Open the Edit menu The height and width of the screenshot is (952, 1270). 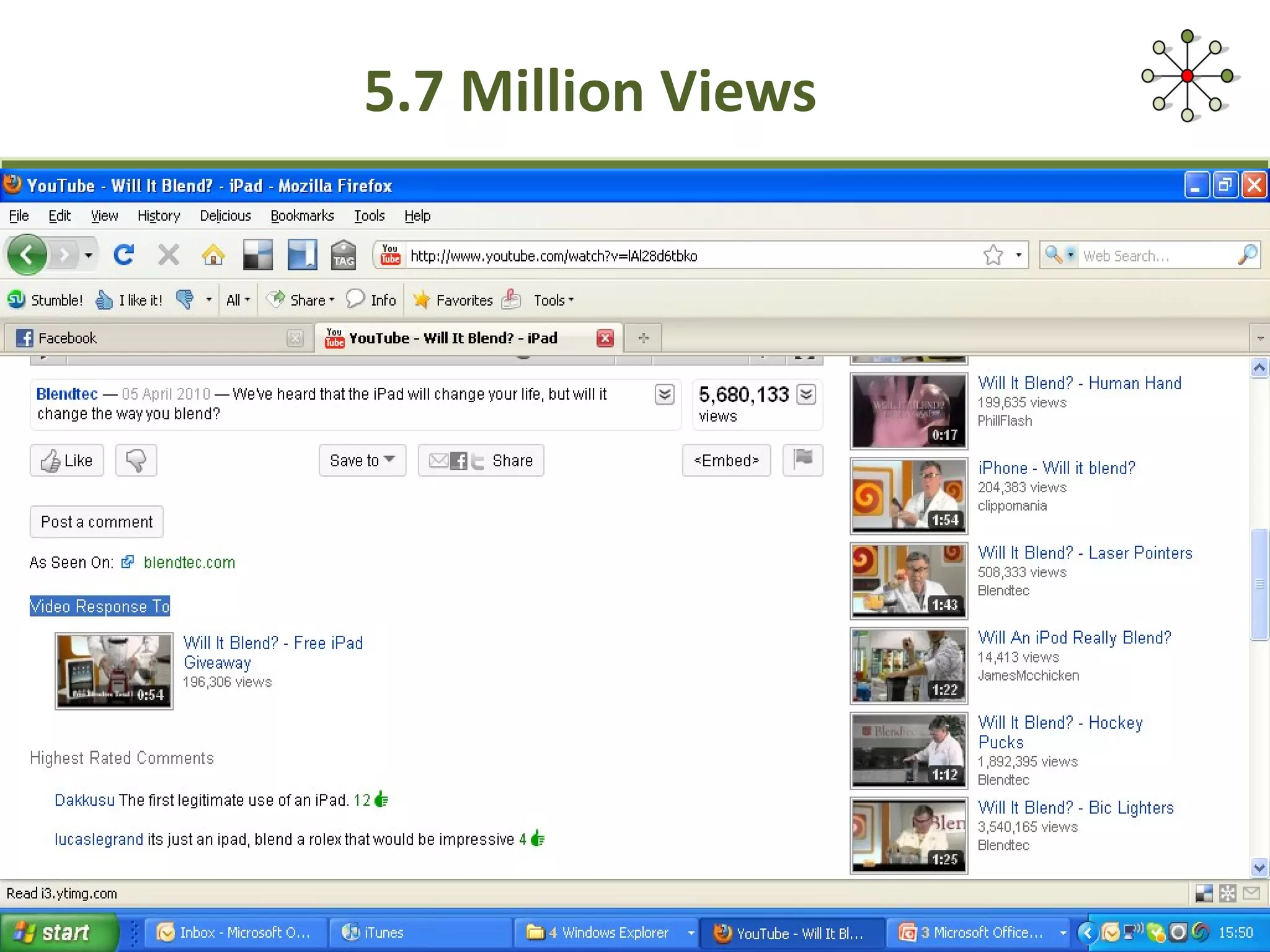[60, 216]
